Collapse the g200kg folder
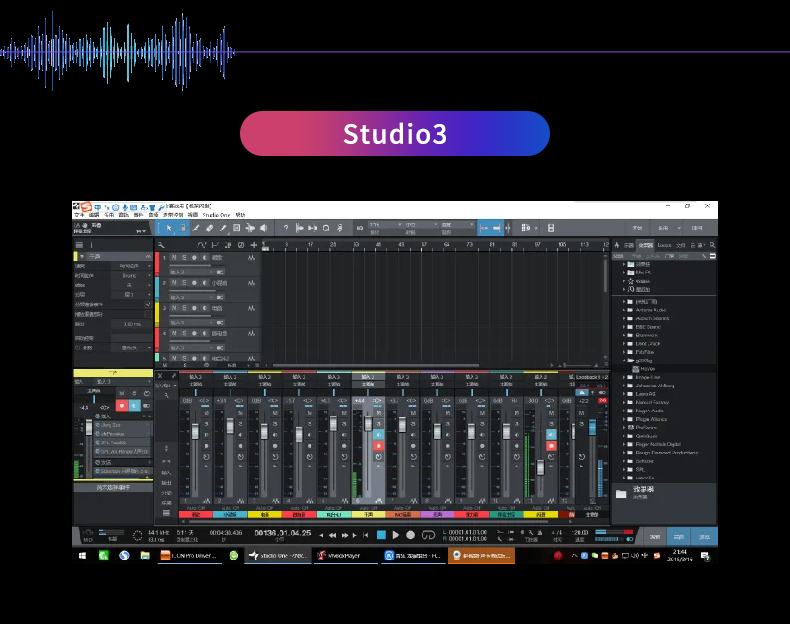Image resolution: width=790 pixels, height=624 pixels. 624,361
